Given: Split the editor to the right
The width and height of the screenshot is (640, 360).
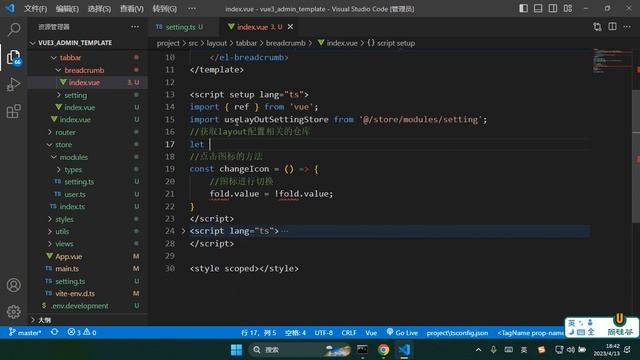Looking at the screenshot, I should coord(612,27).
